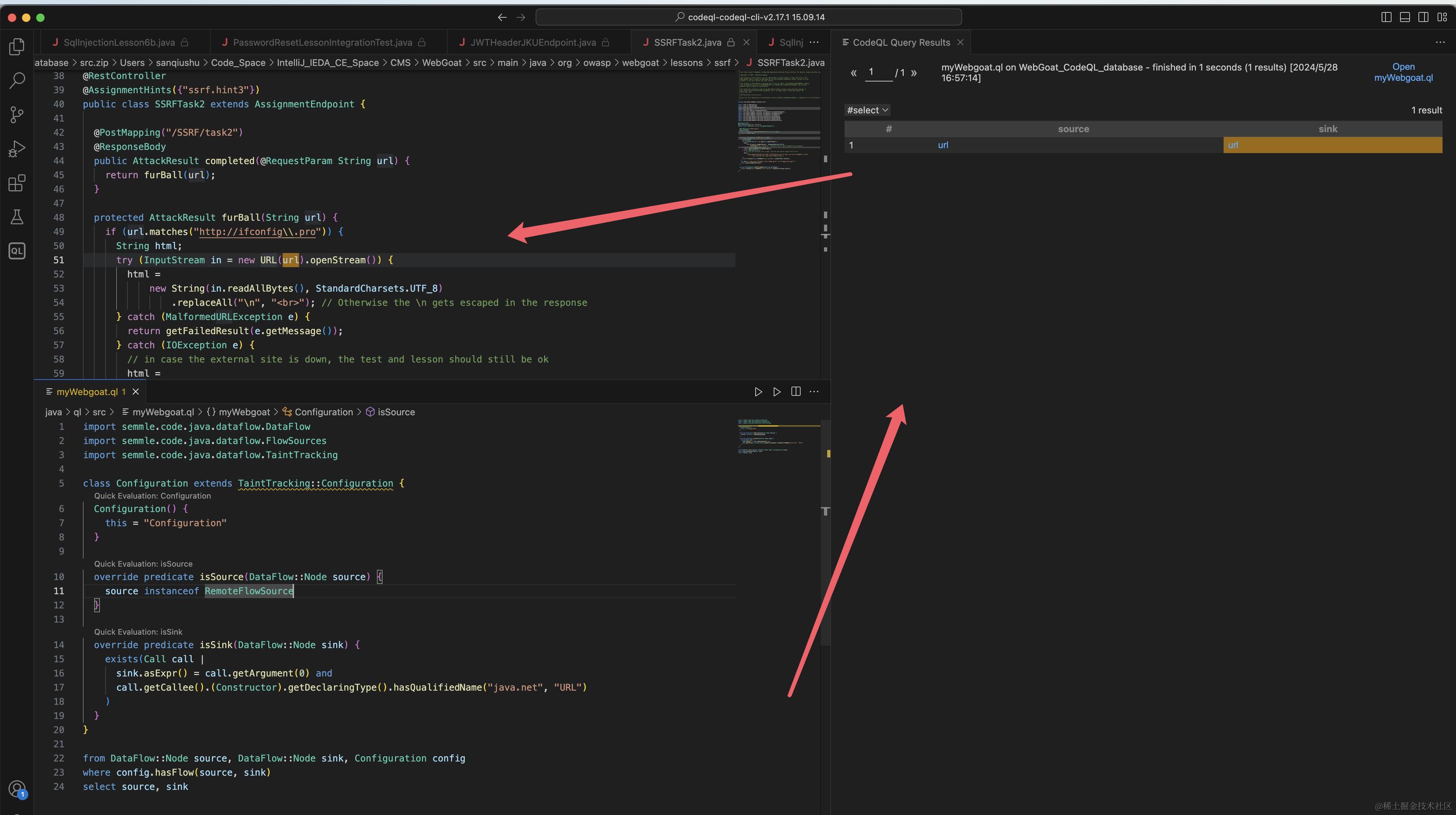
Task: Open the Extensions view icon
Action: [17, 183]
